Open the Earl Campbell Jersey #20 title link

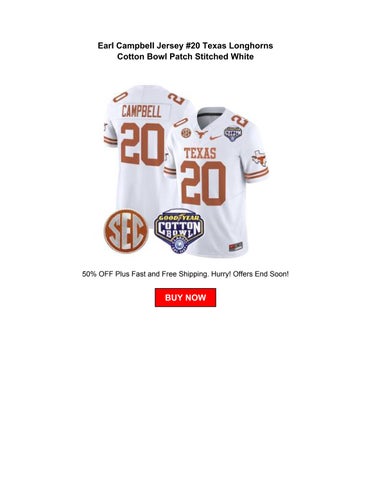point(185,45)
